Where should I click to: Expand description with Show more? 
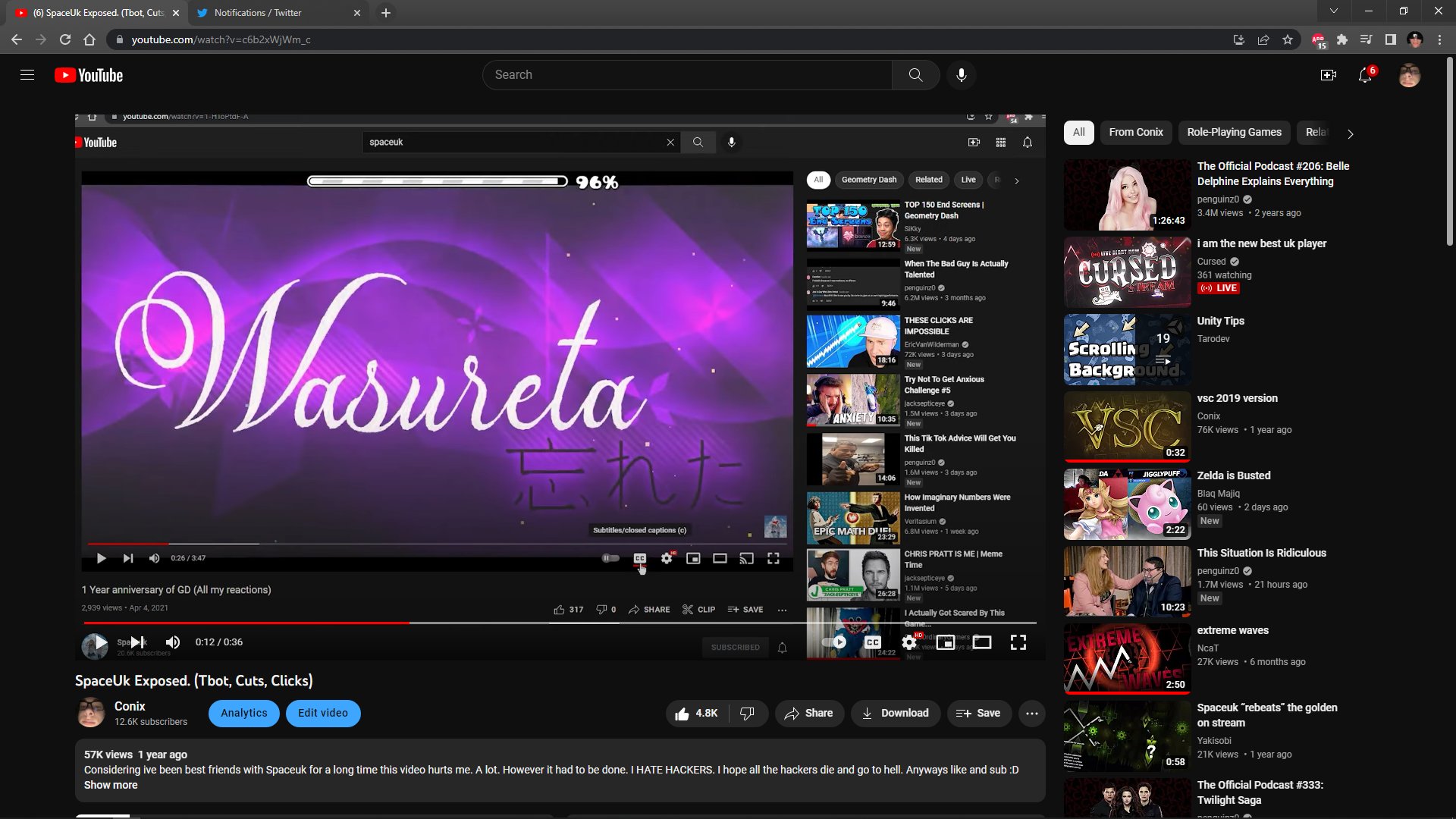coord(111,785)
